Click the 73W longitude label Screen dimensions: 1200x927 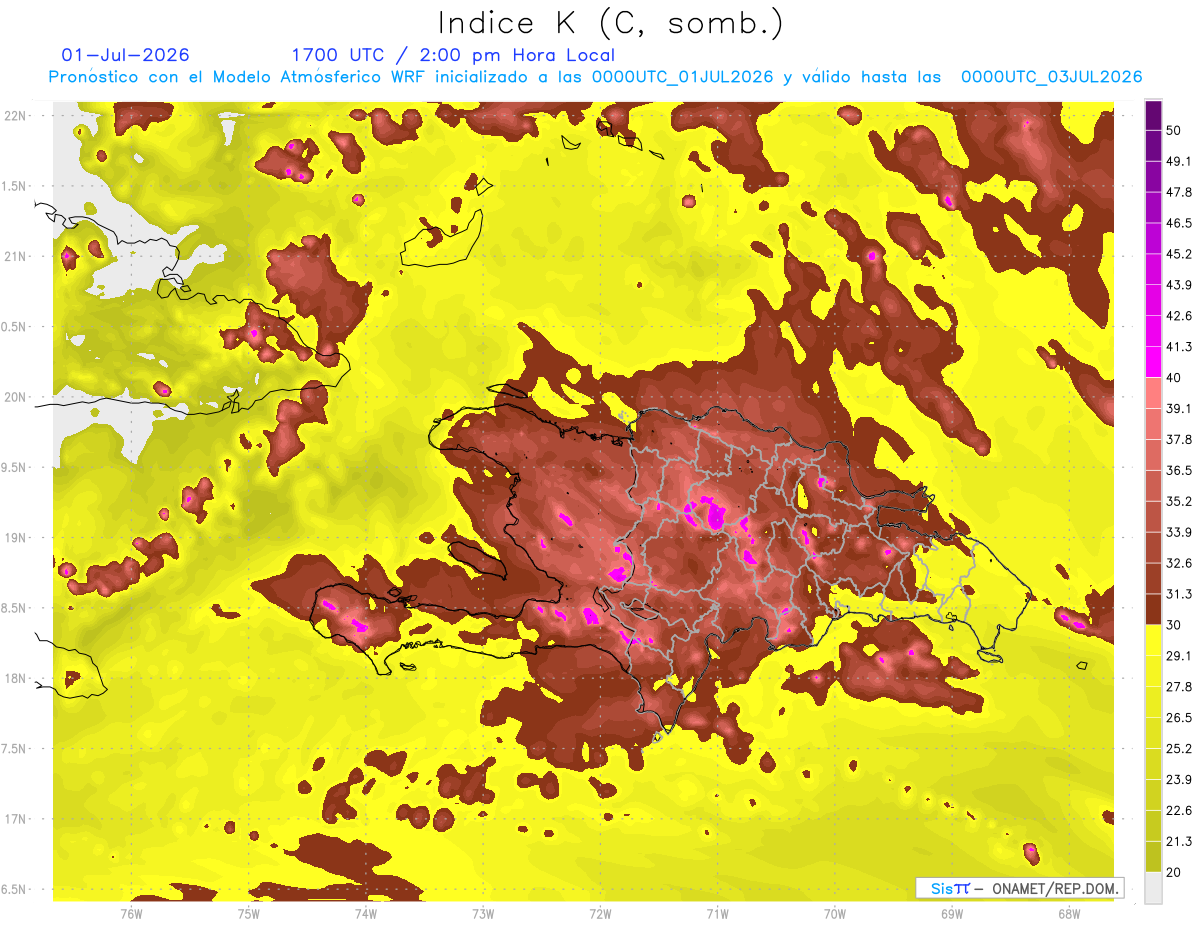coord(483,913)
